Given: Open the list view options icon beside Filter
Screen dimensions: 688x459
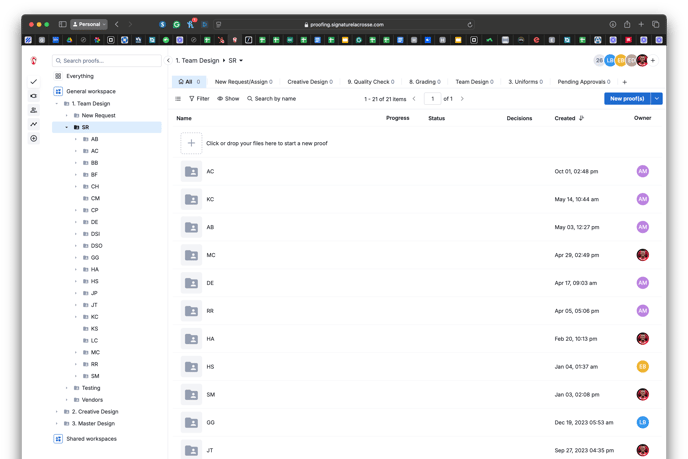Looking at the screenshot, I should point(178,99).
